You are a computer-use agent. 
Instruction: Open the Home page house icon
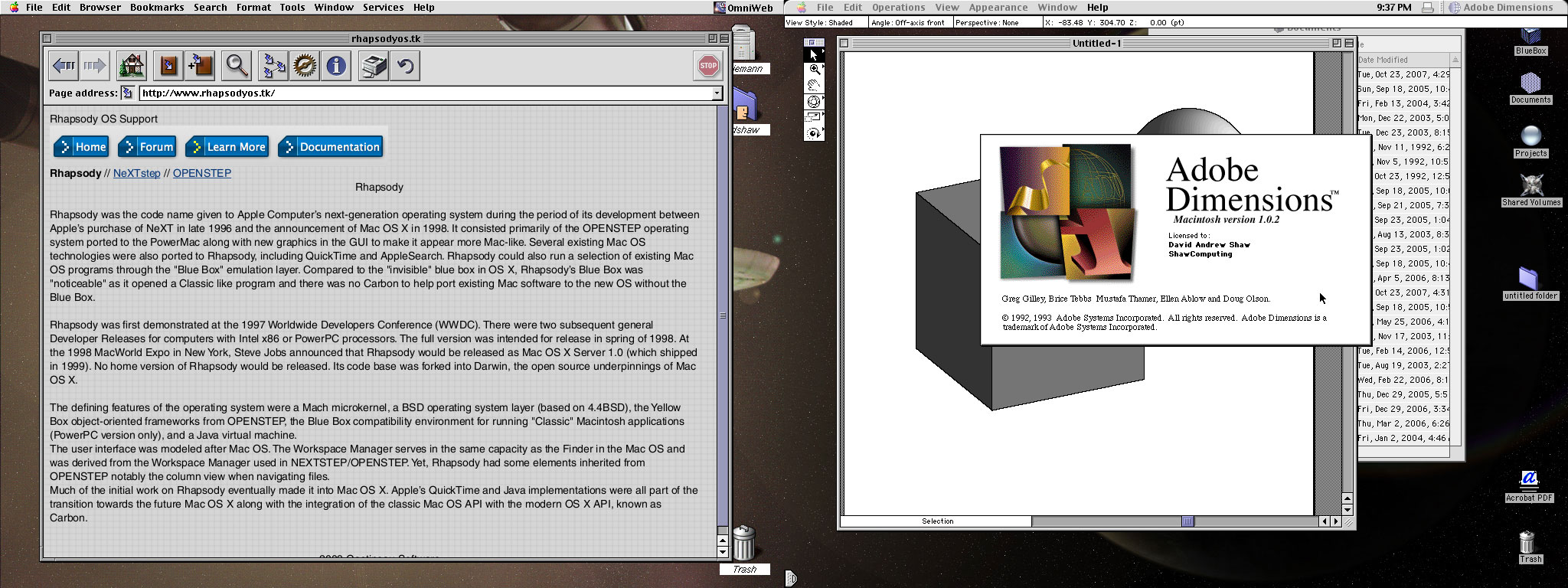tap(132, 66)
